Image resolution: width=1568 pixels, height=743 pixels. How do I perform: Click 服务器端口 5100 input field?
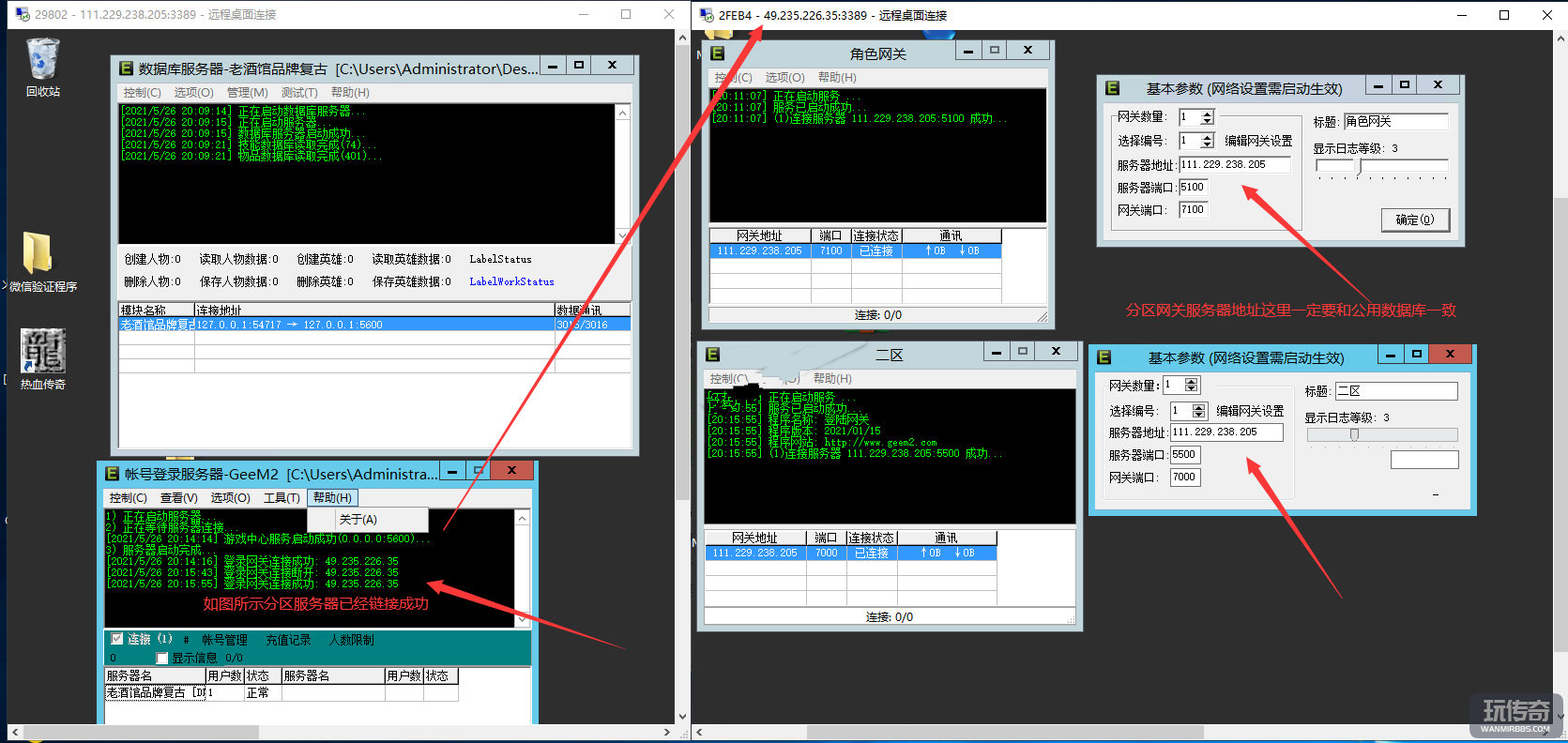[x=1193, y=187]
